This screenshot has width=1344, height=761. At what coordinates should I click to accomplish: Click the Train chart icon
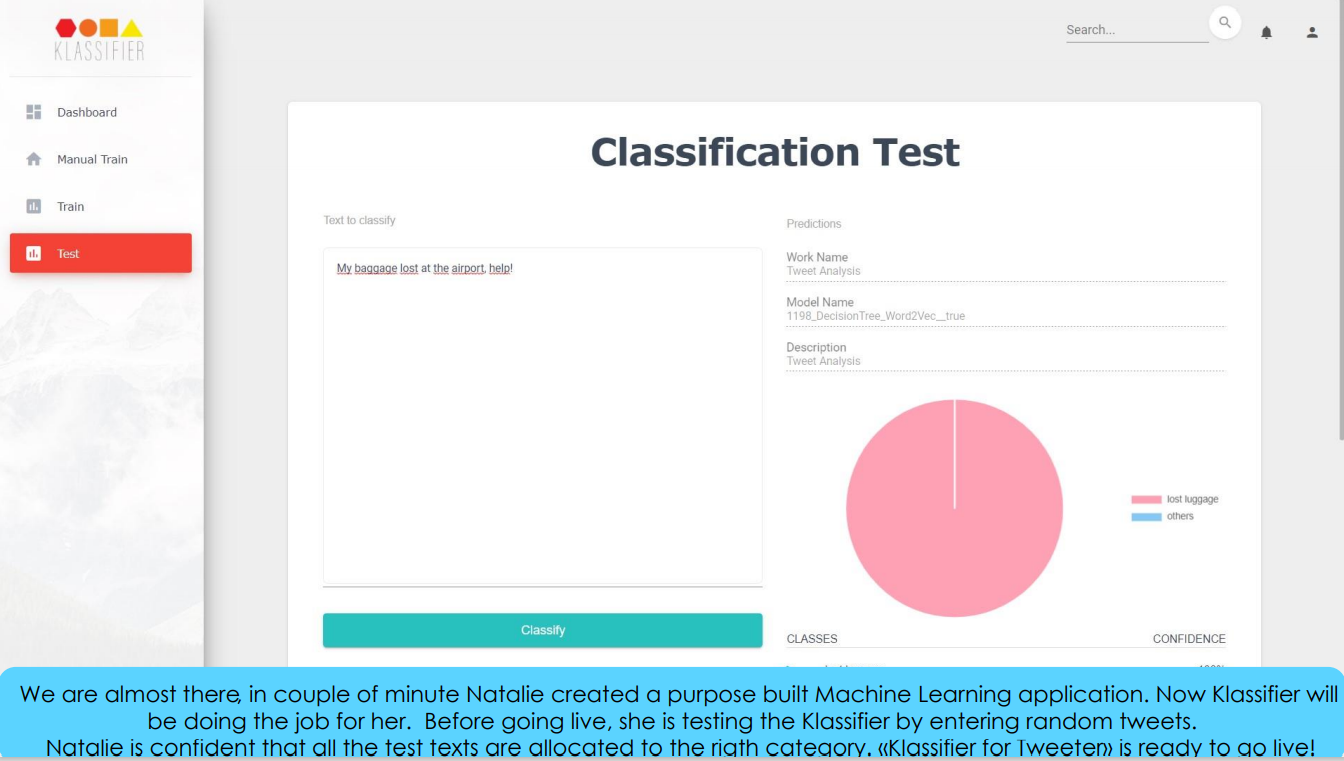34,206
